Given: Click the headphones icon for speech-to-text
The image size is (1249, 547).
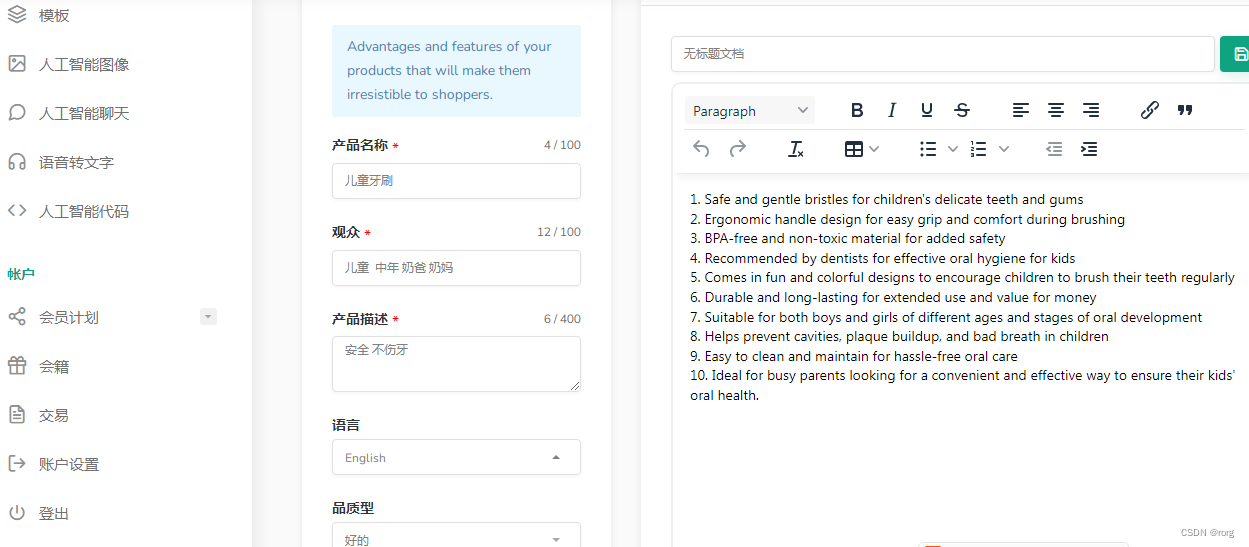Looking at the screenshot, I should (x=17, y=162).
